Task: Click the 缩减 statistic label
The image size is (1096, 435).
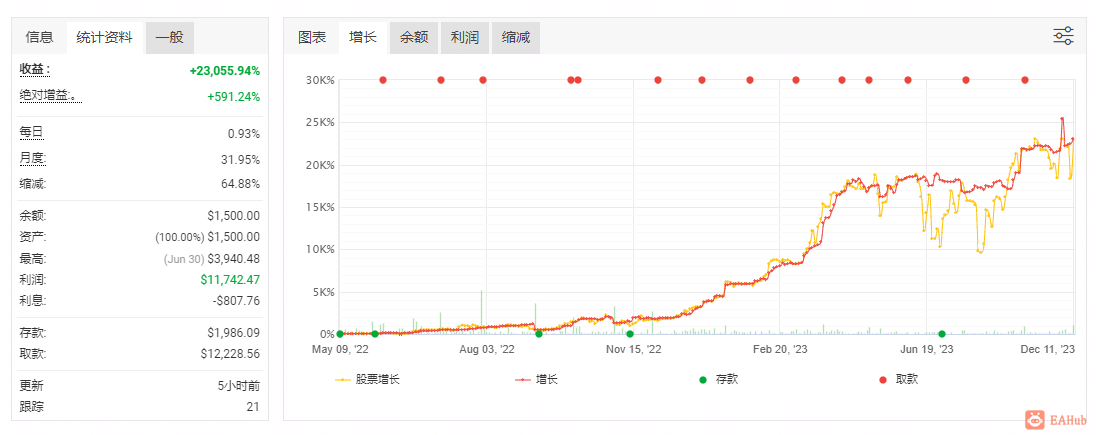Action: (x=33, y=184)
